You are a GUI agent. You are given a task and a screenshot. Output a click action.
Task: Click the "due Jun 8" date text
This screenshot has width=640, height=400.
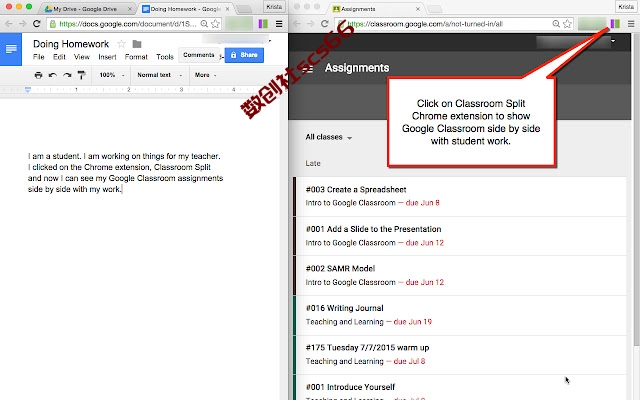pyautogui.click(x=422, y=203)
